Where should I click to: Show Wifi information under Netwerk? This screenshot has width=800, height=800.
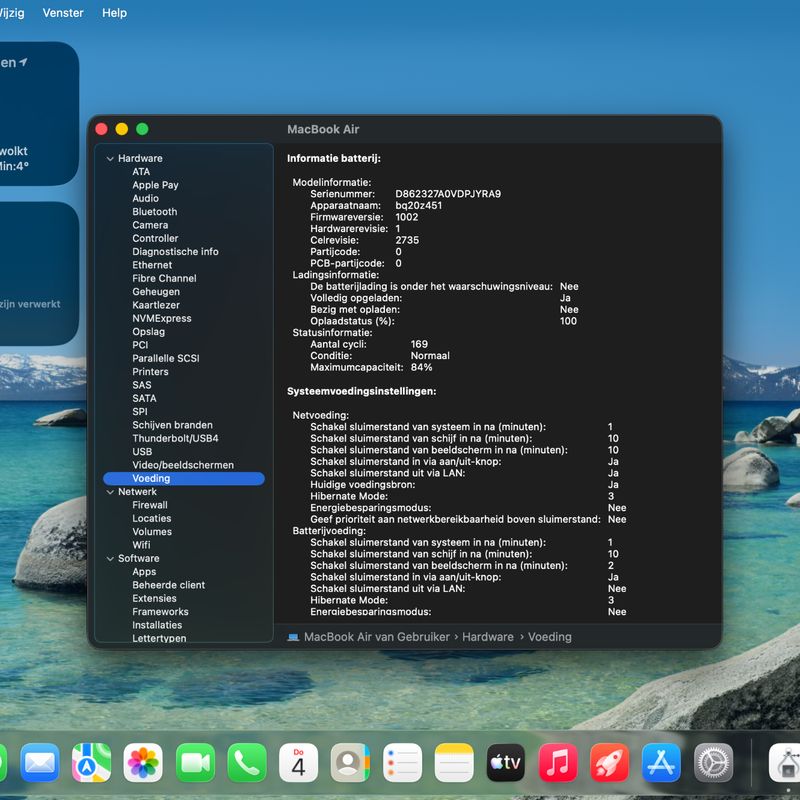[141, 545]
